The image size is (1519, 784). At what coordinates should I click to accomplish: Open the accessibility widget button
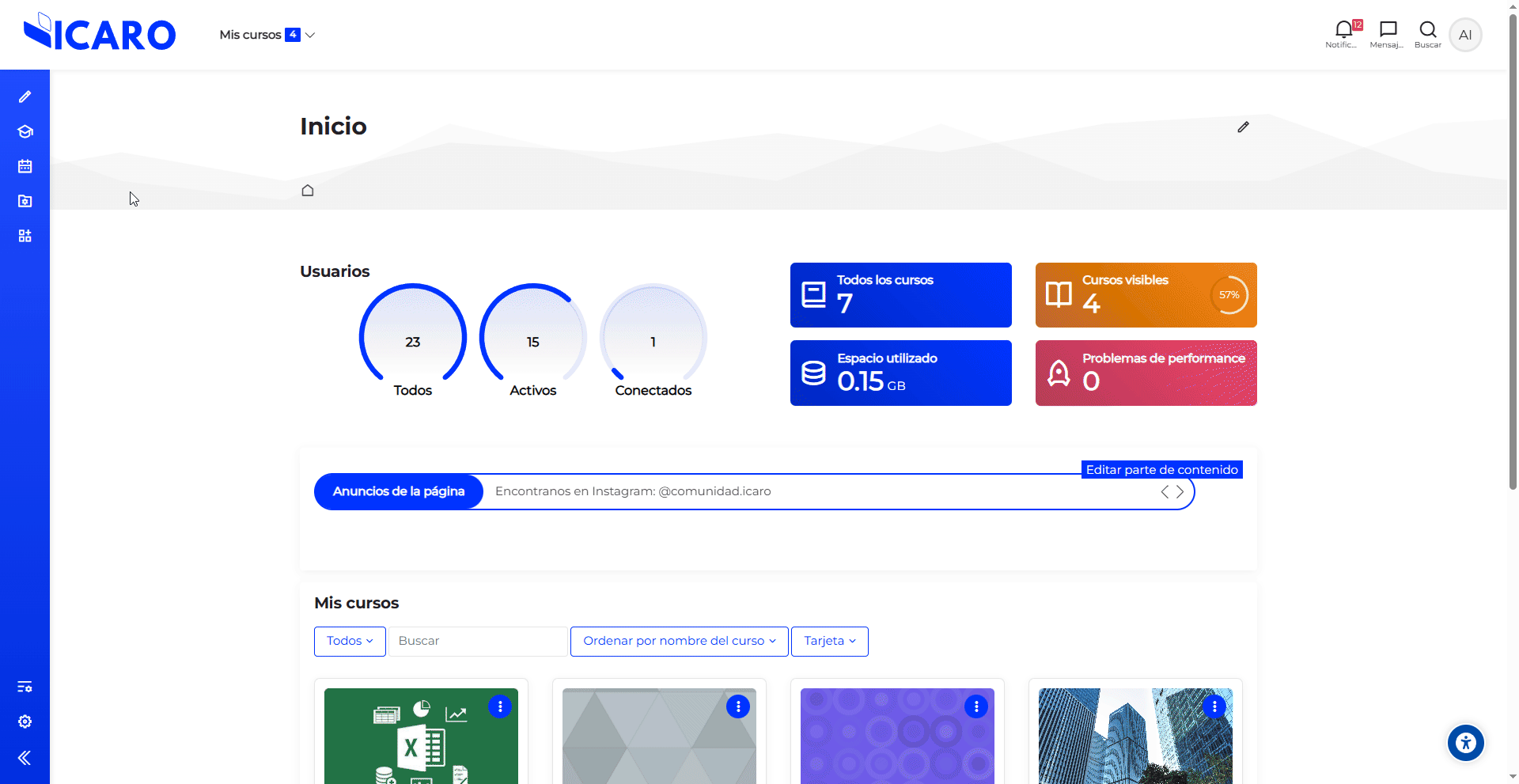click(1465, 743)
